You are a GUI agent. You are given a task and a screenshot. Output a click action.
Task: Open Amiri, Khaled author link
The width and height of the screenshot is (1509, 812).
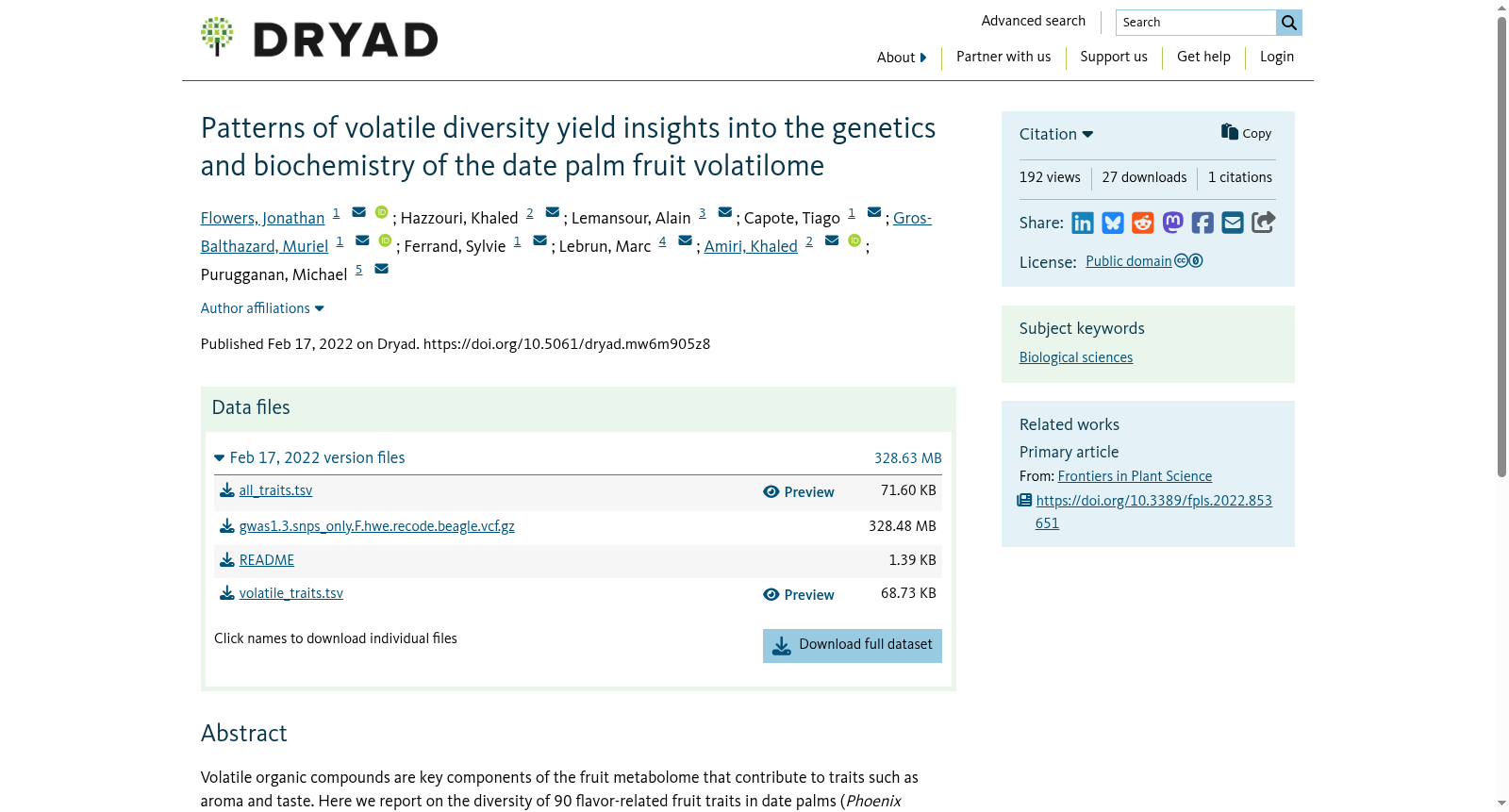[751, 246]
